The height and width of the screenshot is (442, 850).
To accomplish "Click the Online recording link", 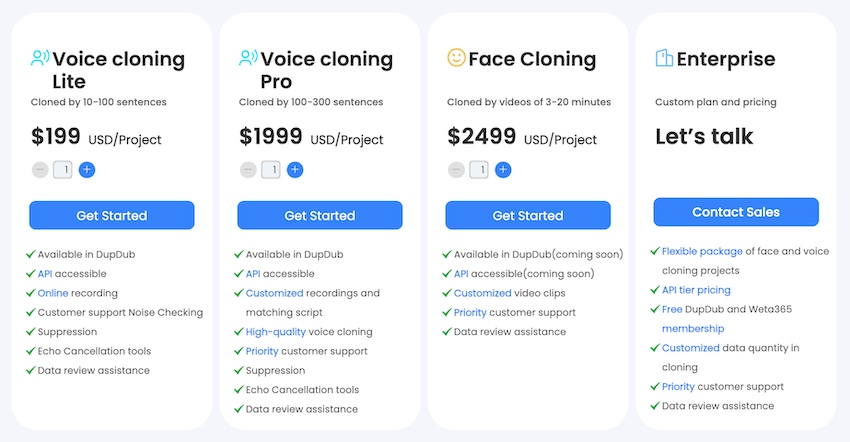I will point(52,293).
